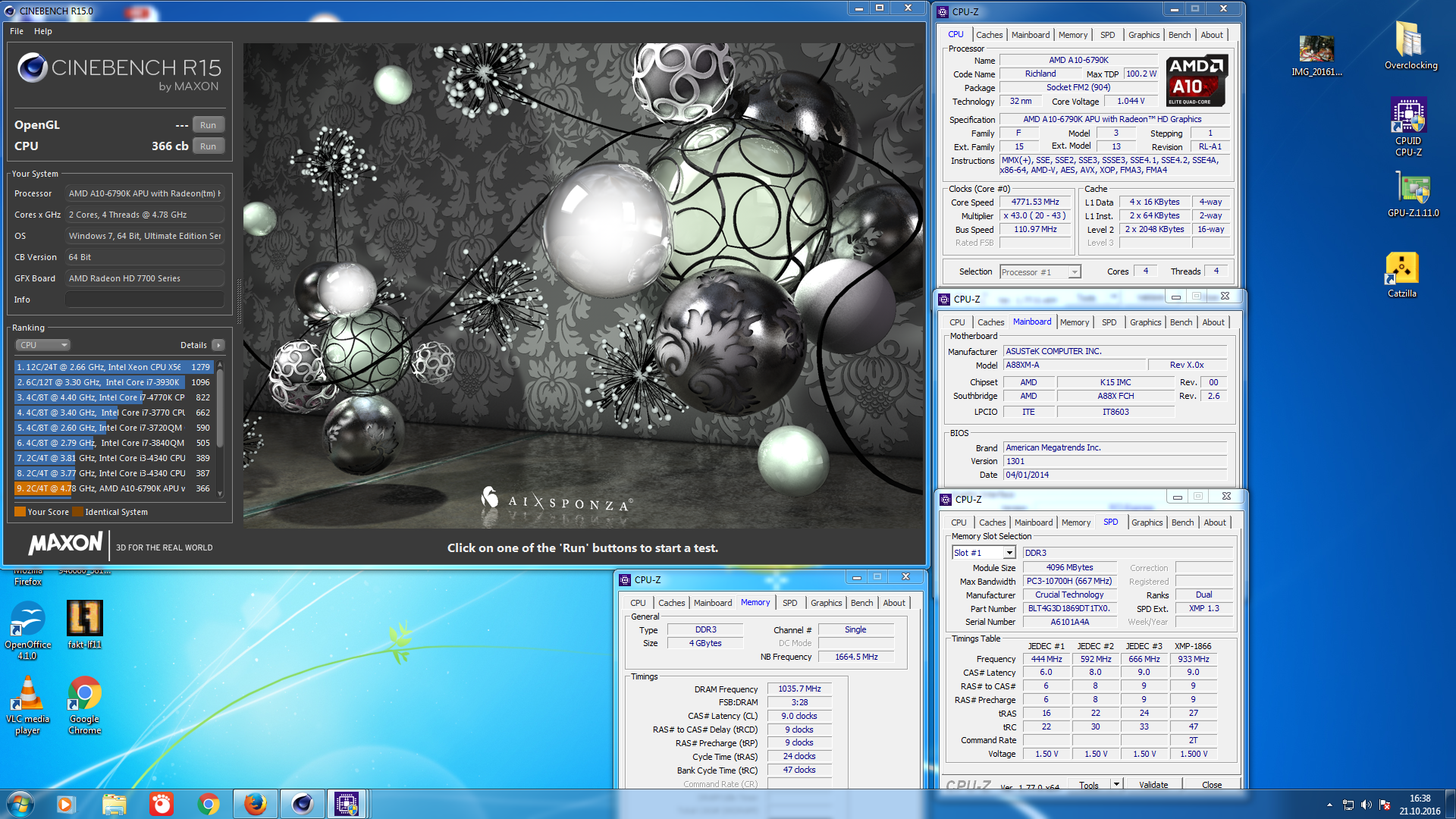Click the Close button in CPU-Z SPD window
1456x819 pixels.
[x=1212, y=784]
